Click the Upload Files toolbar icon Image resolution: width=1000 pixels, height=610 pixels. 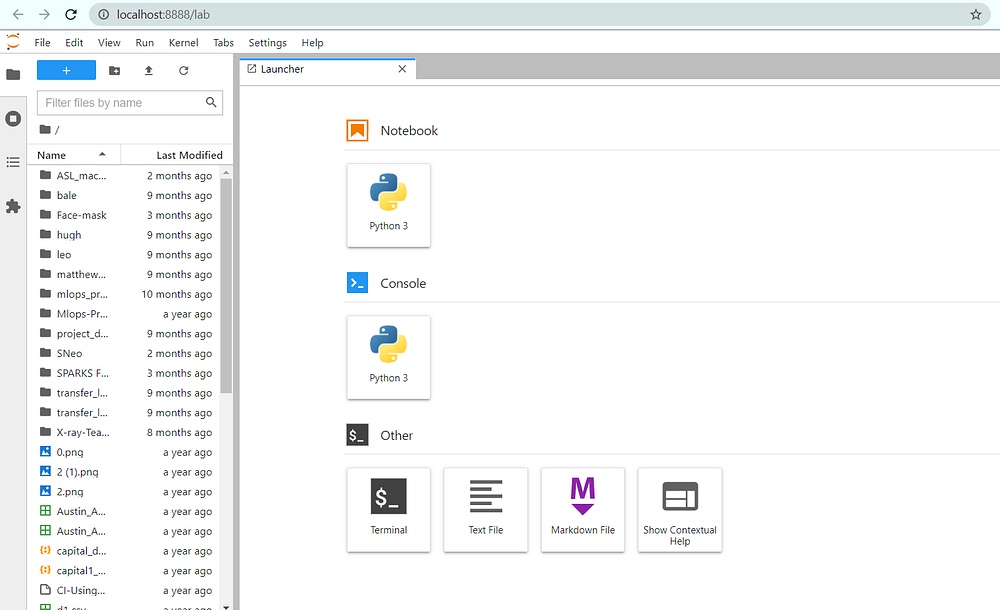click(149, 70)
